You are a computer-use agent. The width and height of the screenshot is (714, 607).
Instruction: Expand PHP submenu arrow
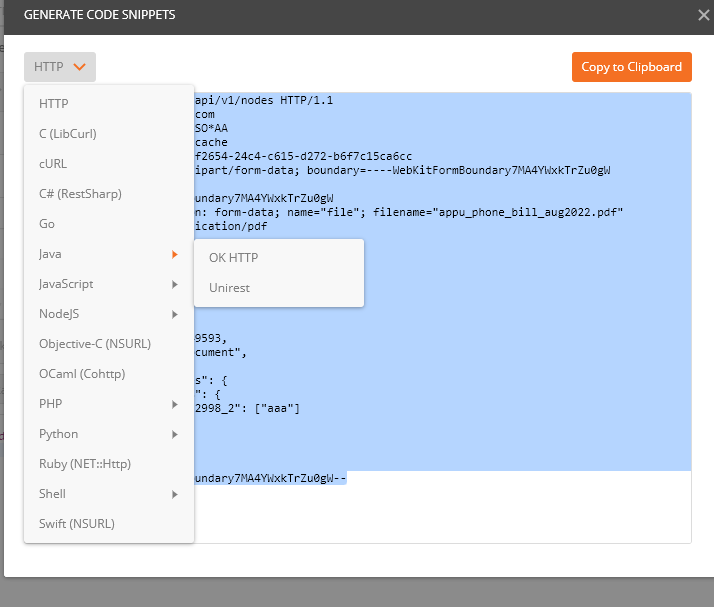point(174,404)
